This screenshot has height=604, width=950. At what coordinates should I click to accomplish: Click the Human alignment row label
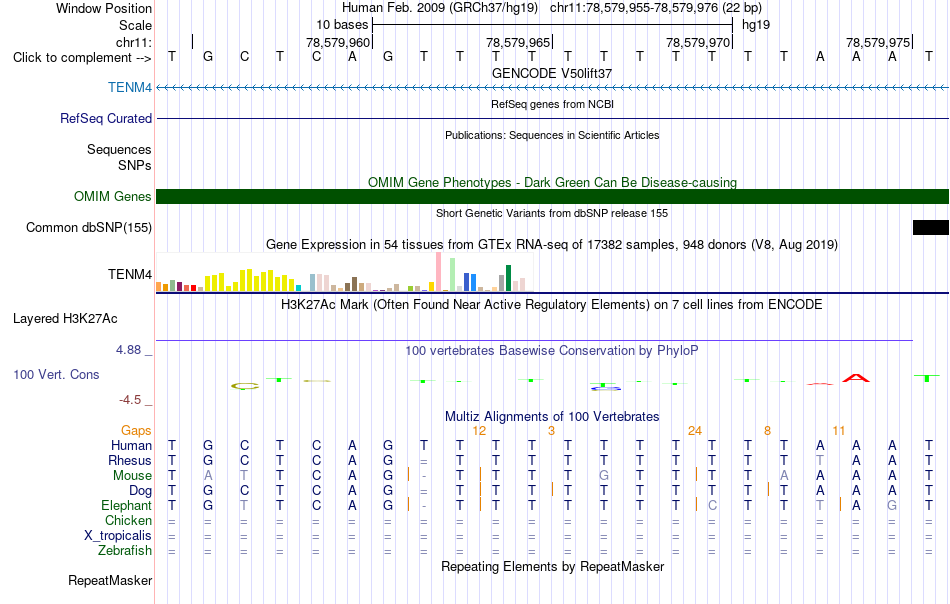click(x=131, y=445)
